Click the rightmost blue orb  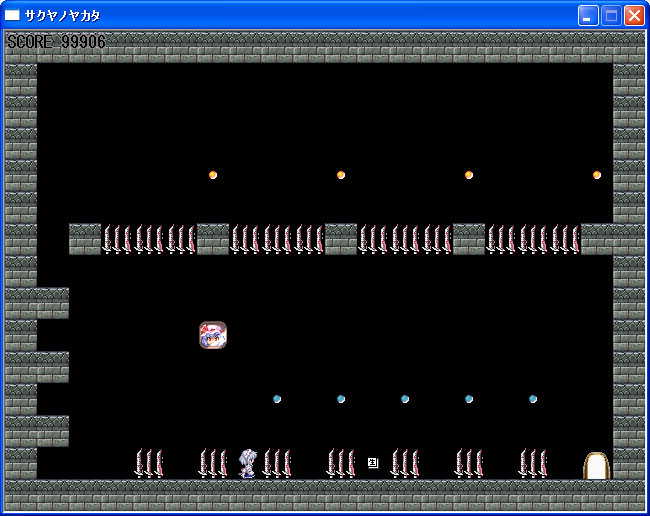coord(533,399)
